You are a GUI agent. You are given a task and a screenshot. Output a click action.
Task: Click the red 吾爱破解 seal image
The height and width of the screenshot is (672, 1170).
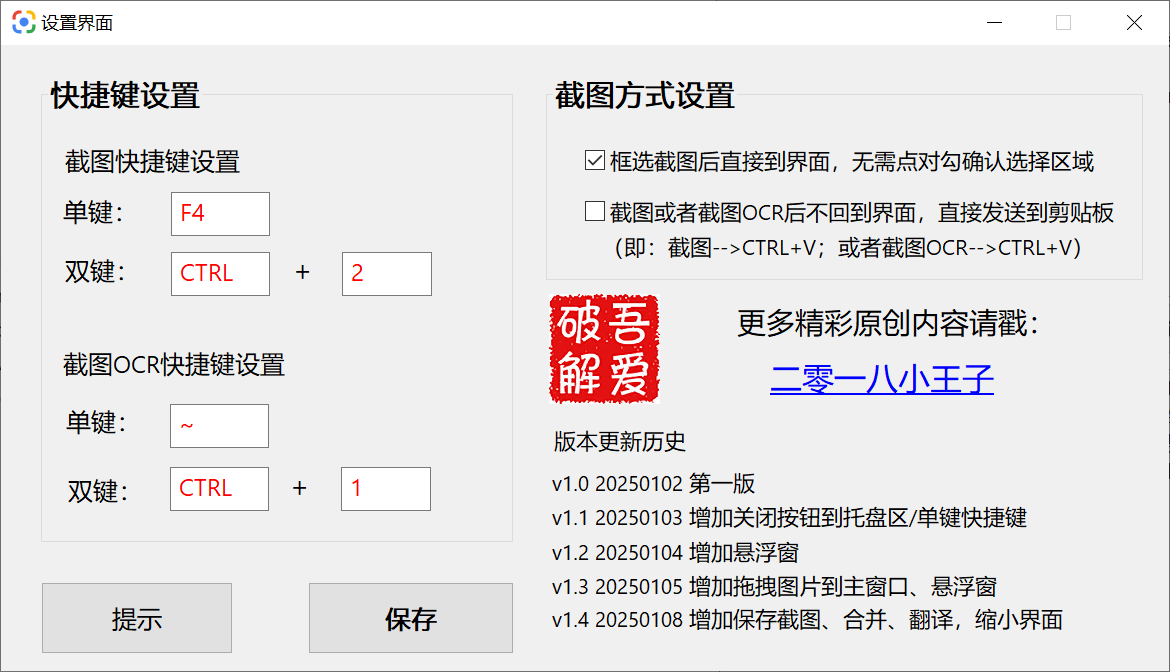pyautogui.click(x=604, y=349)
